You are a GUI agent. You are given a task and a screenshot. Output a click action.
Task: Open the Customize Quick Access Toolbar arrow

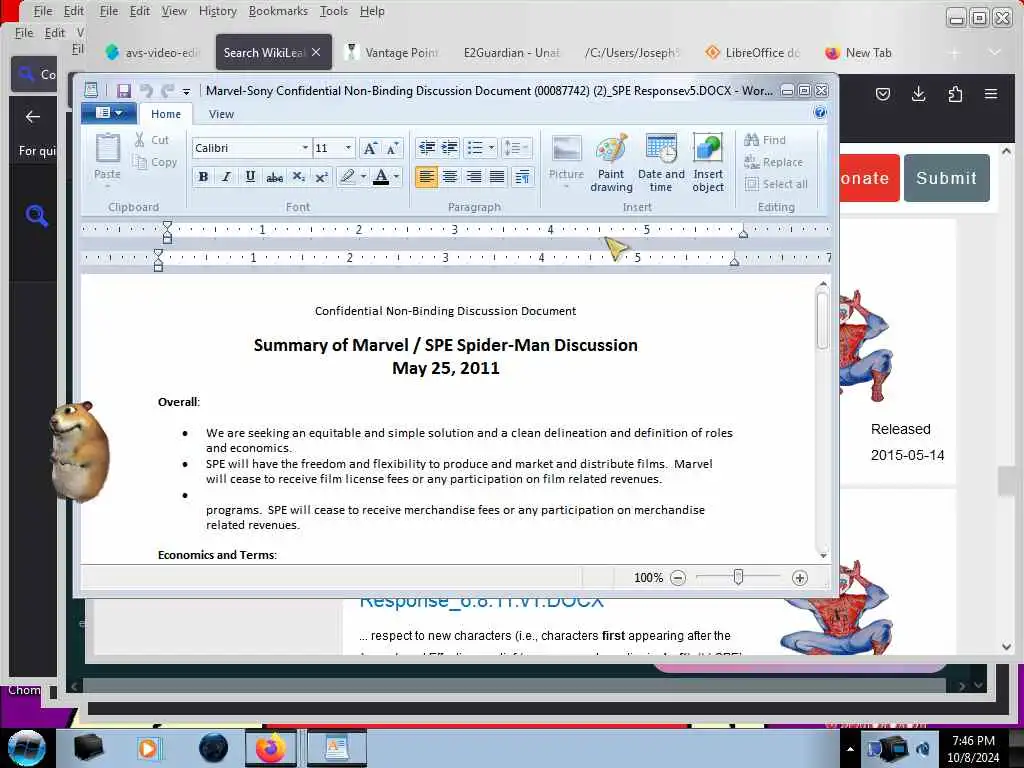pos(186,92)
